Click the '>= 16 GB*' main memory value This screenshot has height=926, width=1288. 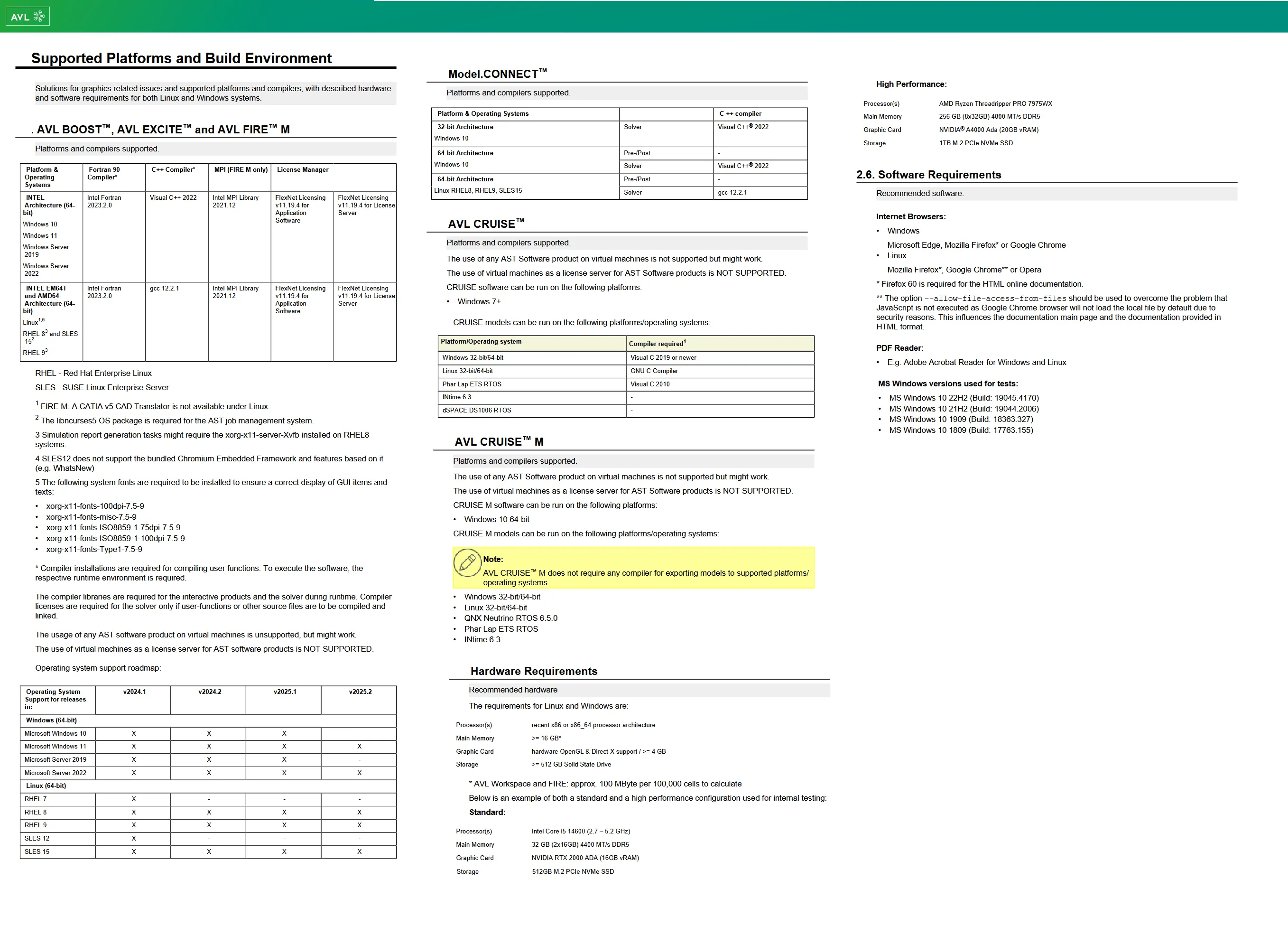[546, 739]
